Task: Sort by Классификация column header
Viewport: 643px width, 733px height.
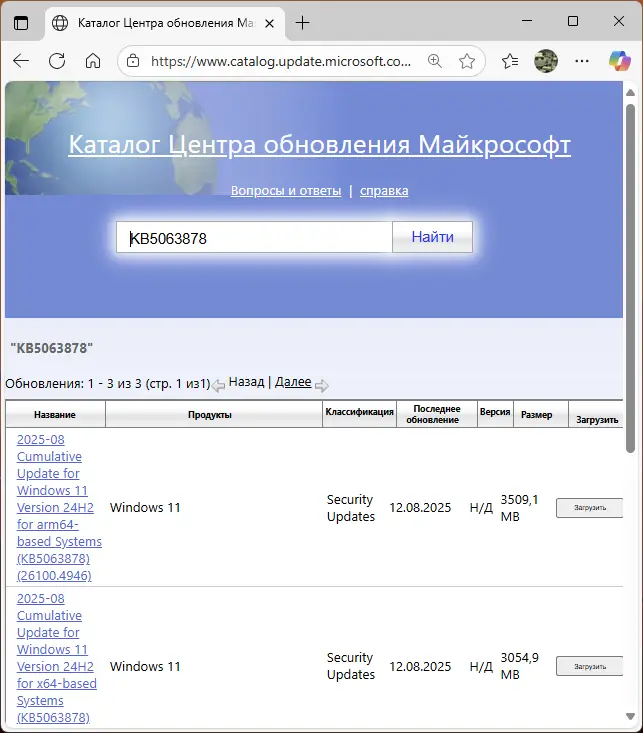Action: click(360, 412)
